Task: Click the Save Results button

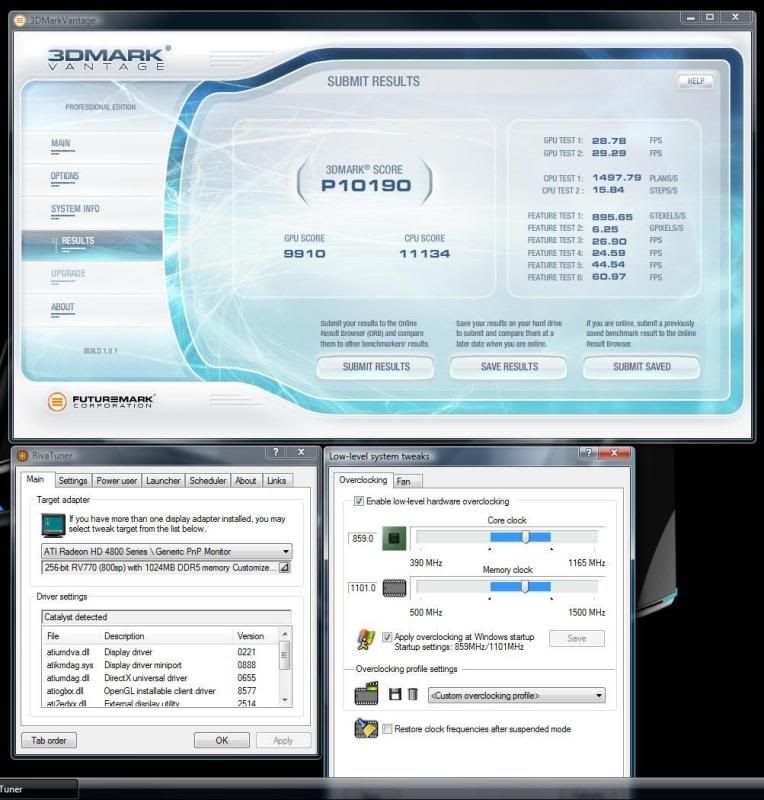Action: (509, 367)
